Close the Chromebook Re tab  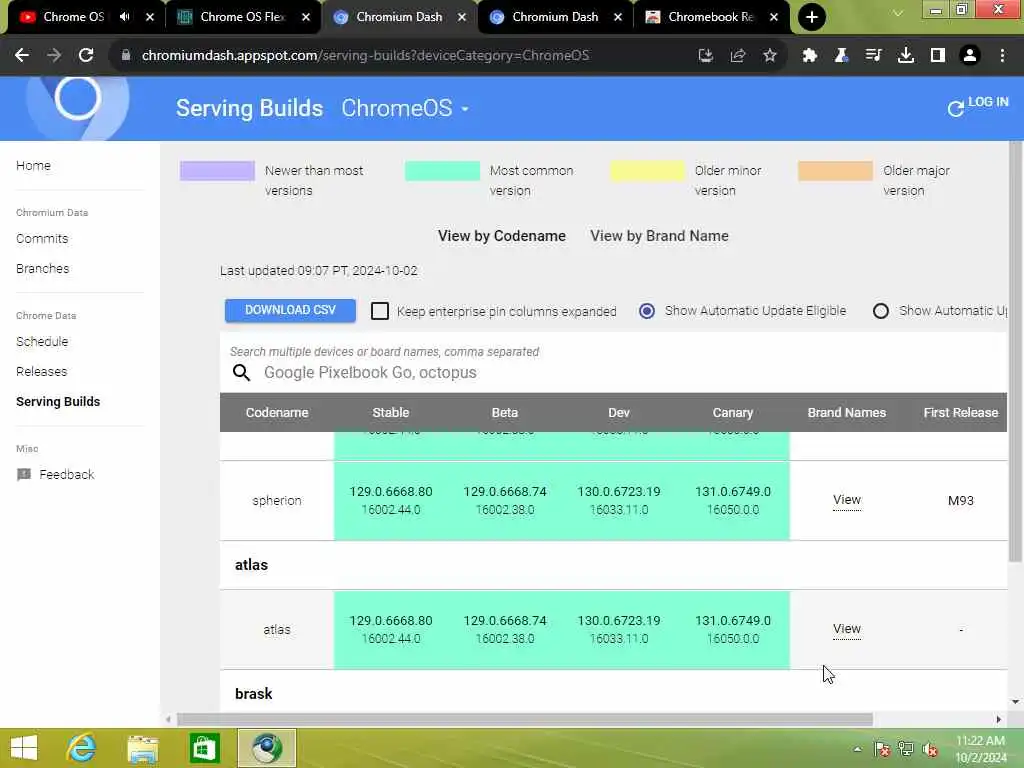[774, 17]
